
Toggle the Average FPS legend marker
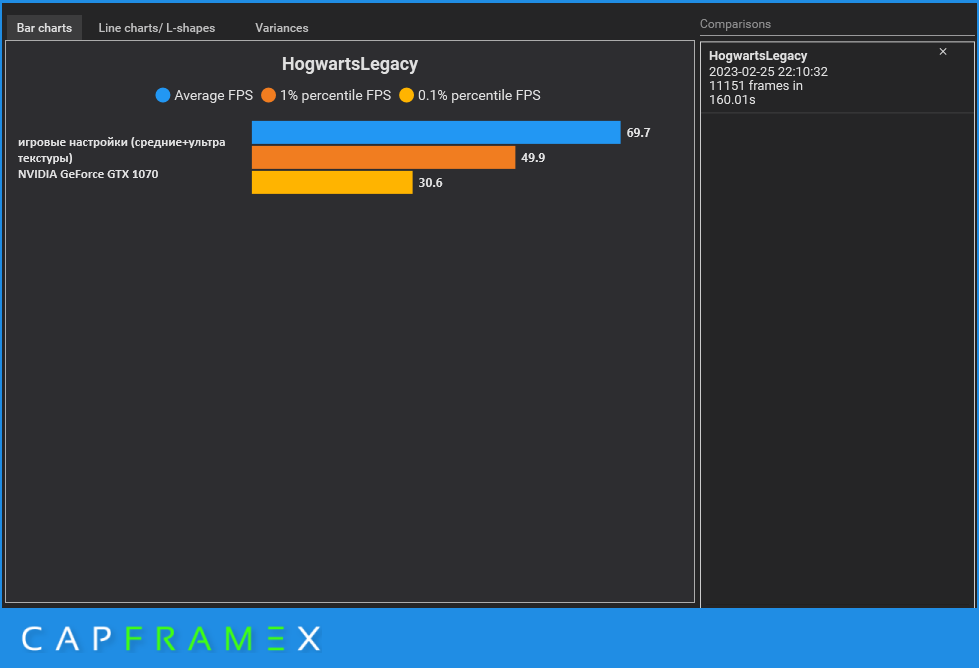pyautogui.click(x=162, y=95)
